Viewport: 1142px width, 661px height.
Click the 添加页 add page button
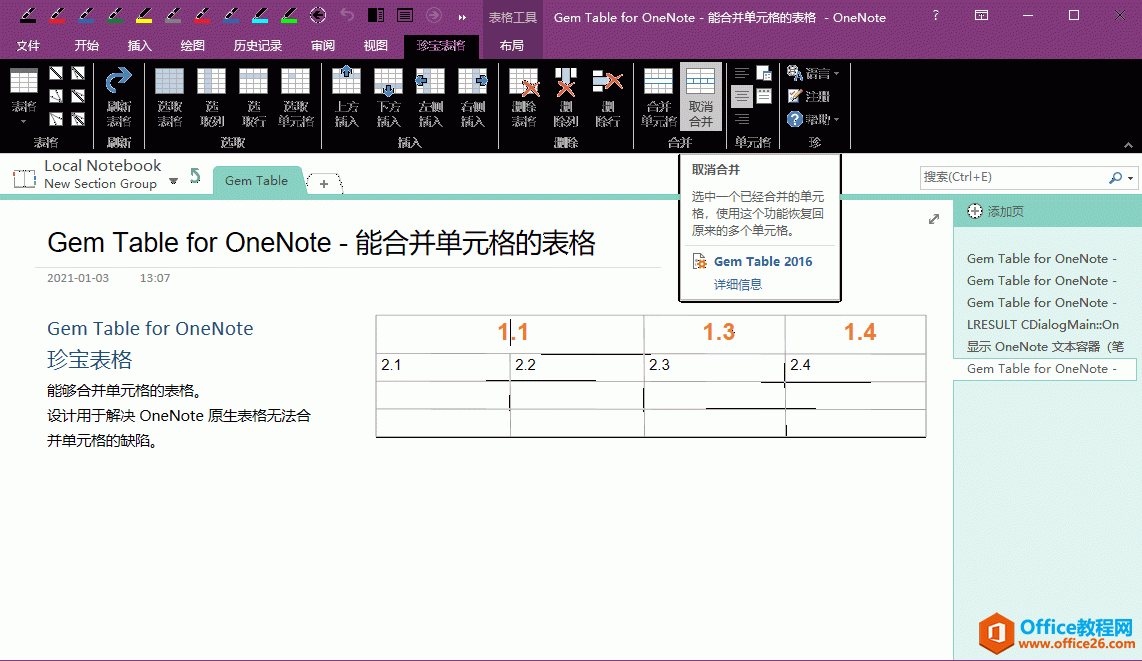click(1005, 212)
